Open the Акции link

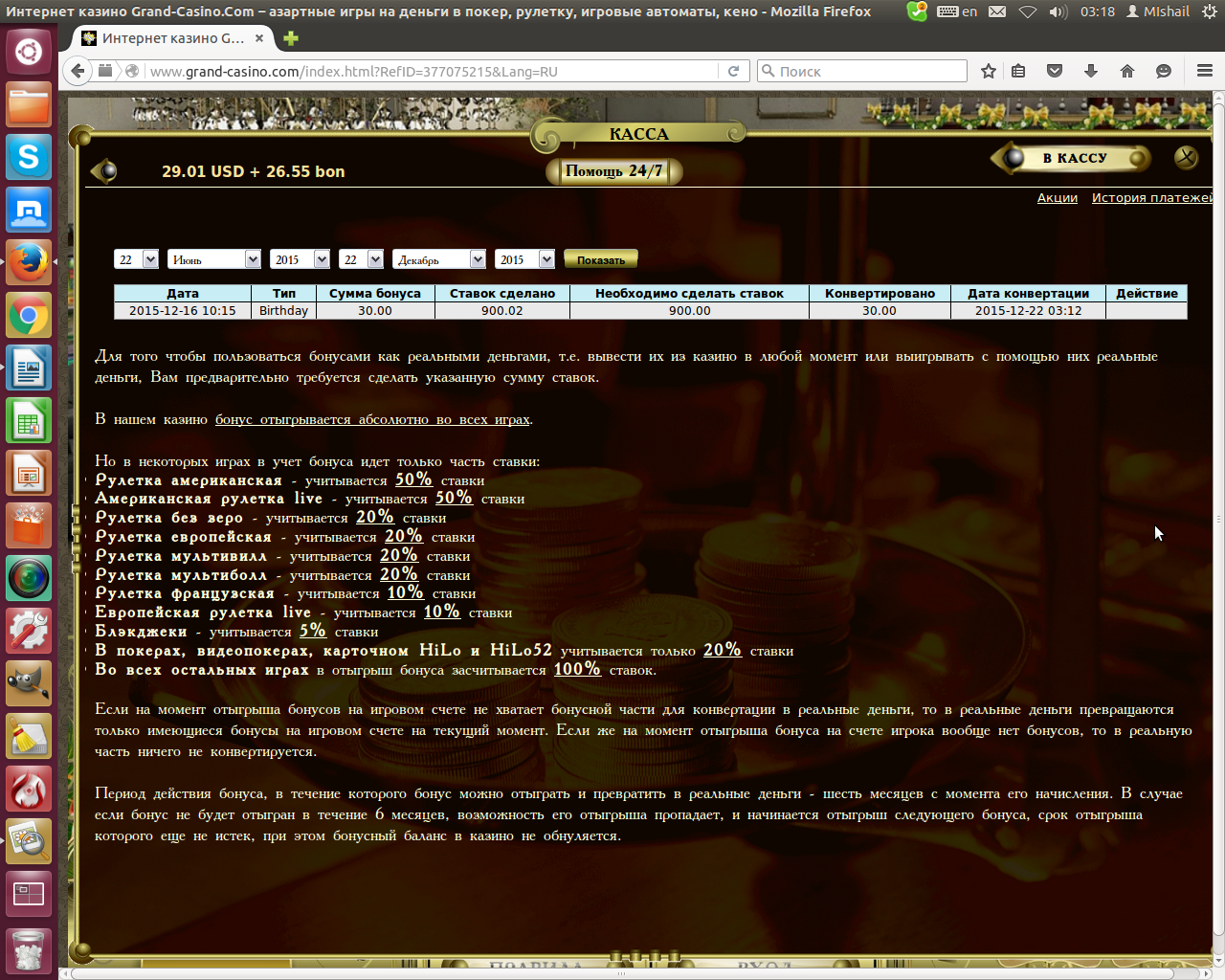(x=1057, y=198)
